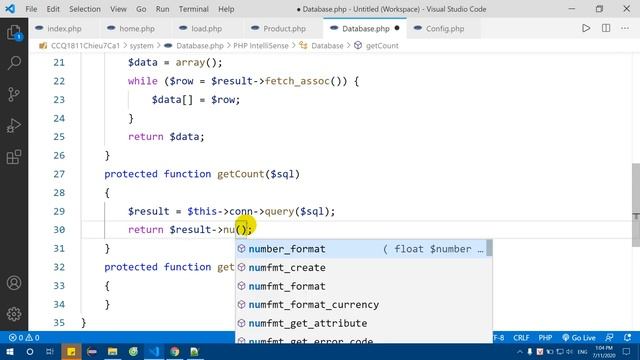
Task: Open the Windows Action Center icon
Action: click(x=627, y=351)
